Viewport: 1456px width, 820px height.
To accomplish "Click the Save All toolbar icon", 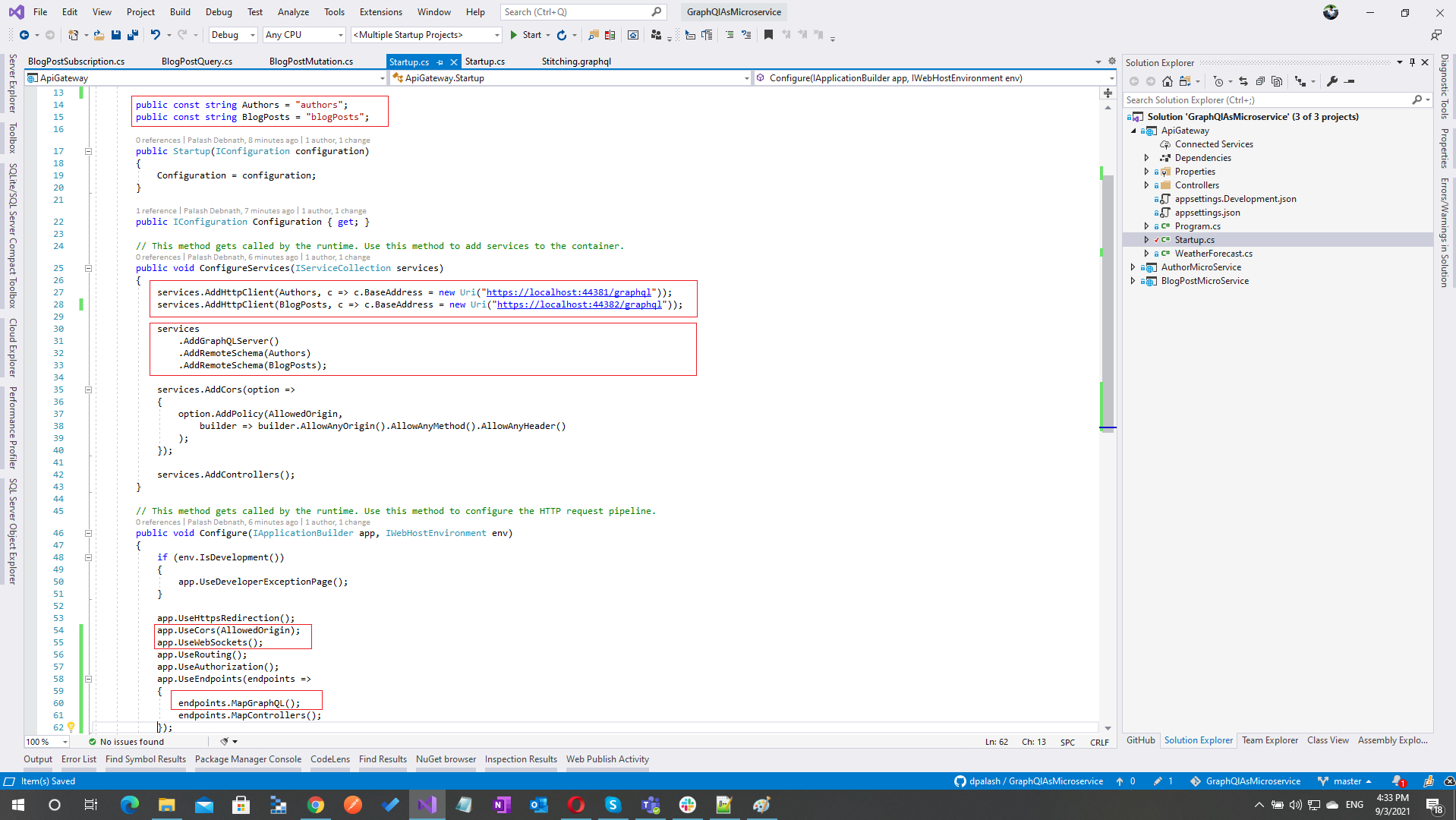I will (x=133, y=35).
